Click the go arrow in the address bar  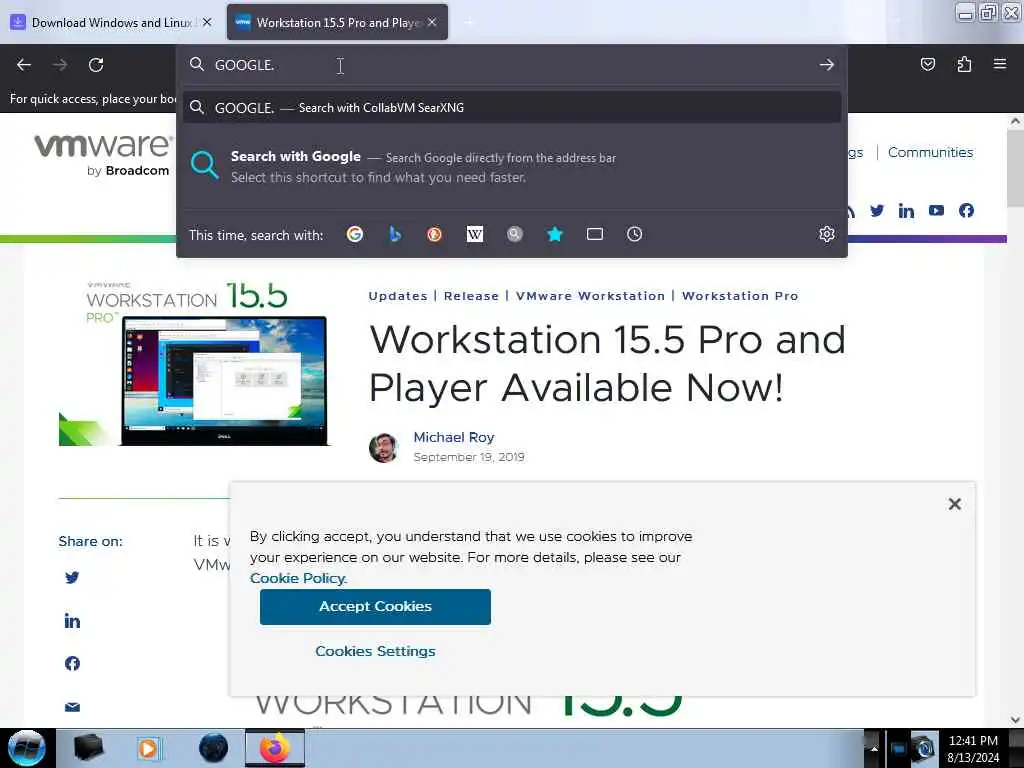click(826, 65)
